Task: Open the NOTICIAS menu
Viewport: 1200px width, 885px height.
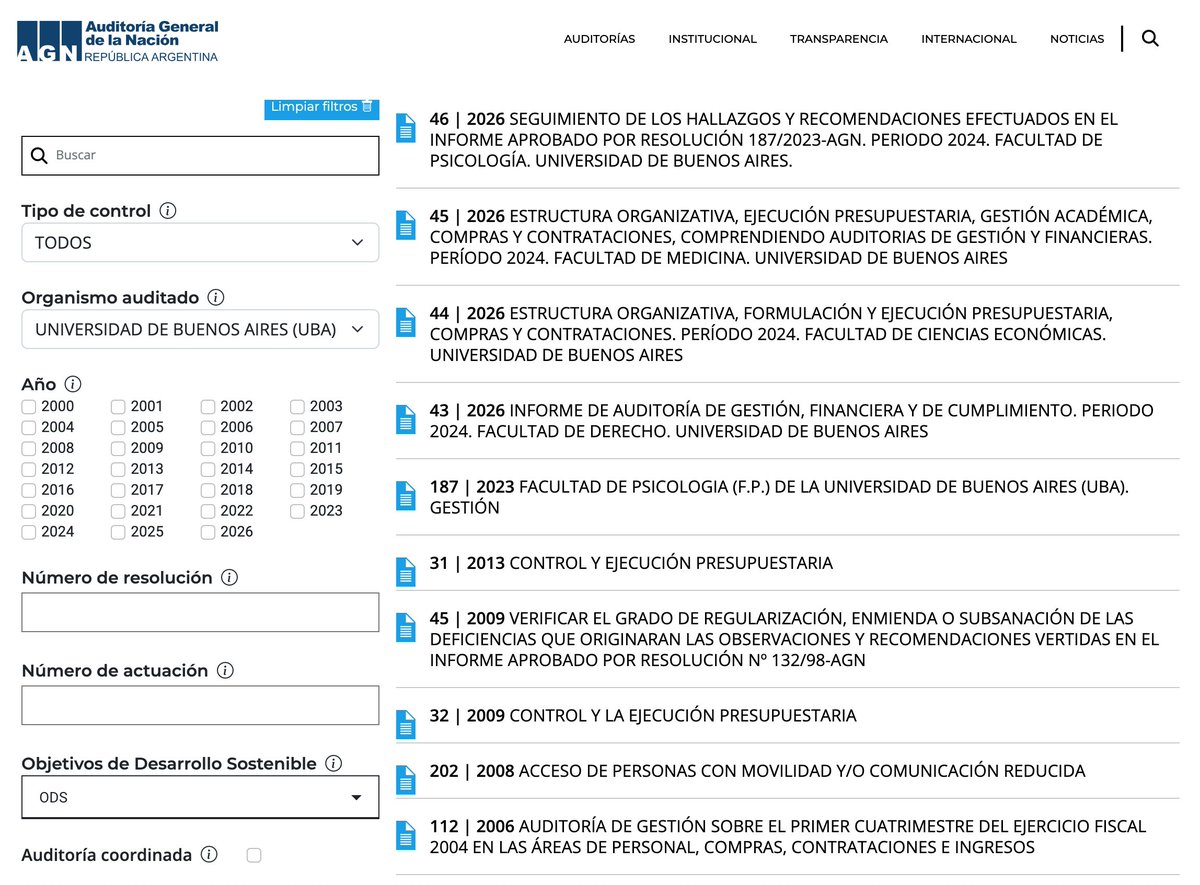Action: 1077,39
